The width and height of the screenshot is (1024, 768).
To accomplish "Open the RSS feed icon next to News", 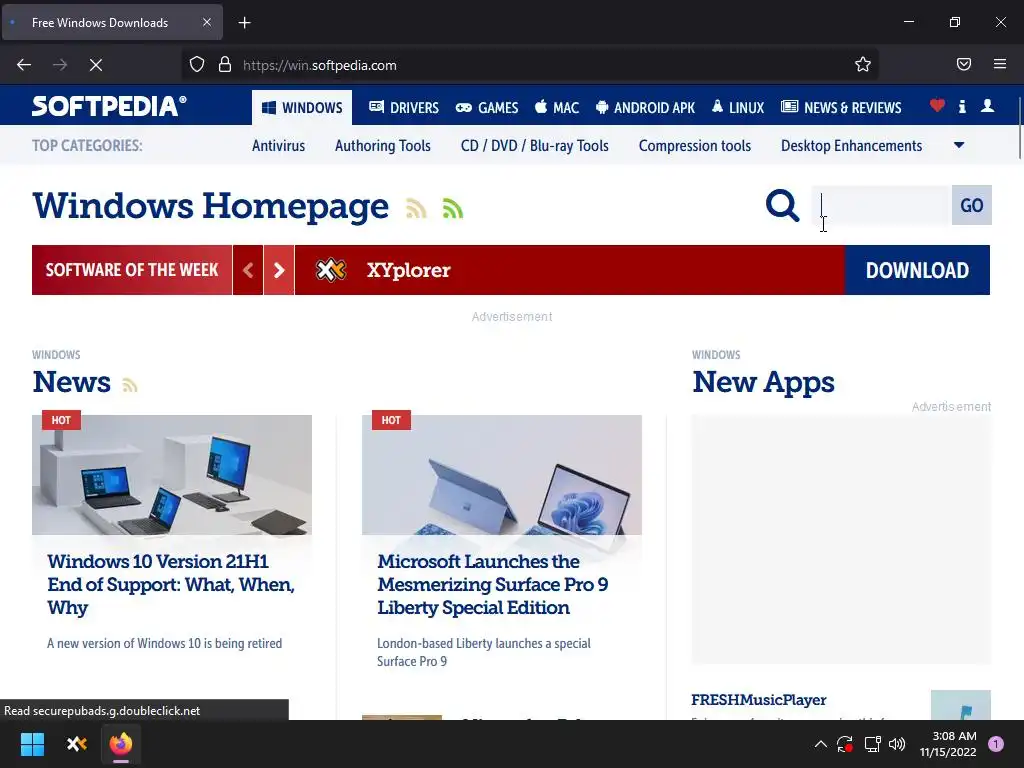I will click(130, 385).
